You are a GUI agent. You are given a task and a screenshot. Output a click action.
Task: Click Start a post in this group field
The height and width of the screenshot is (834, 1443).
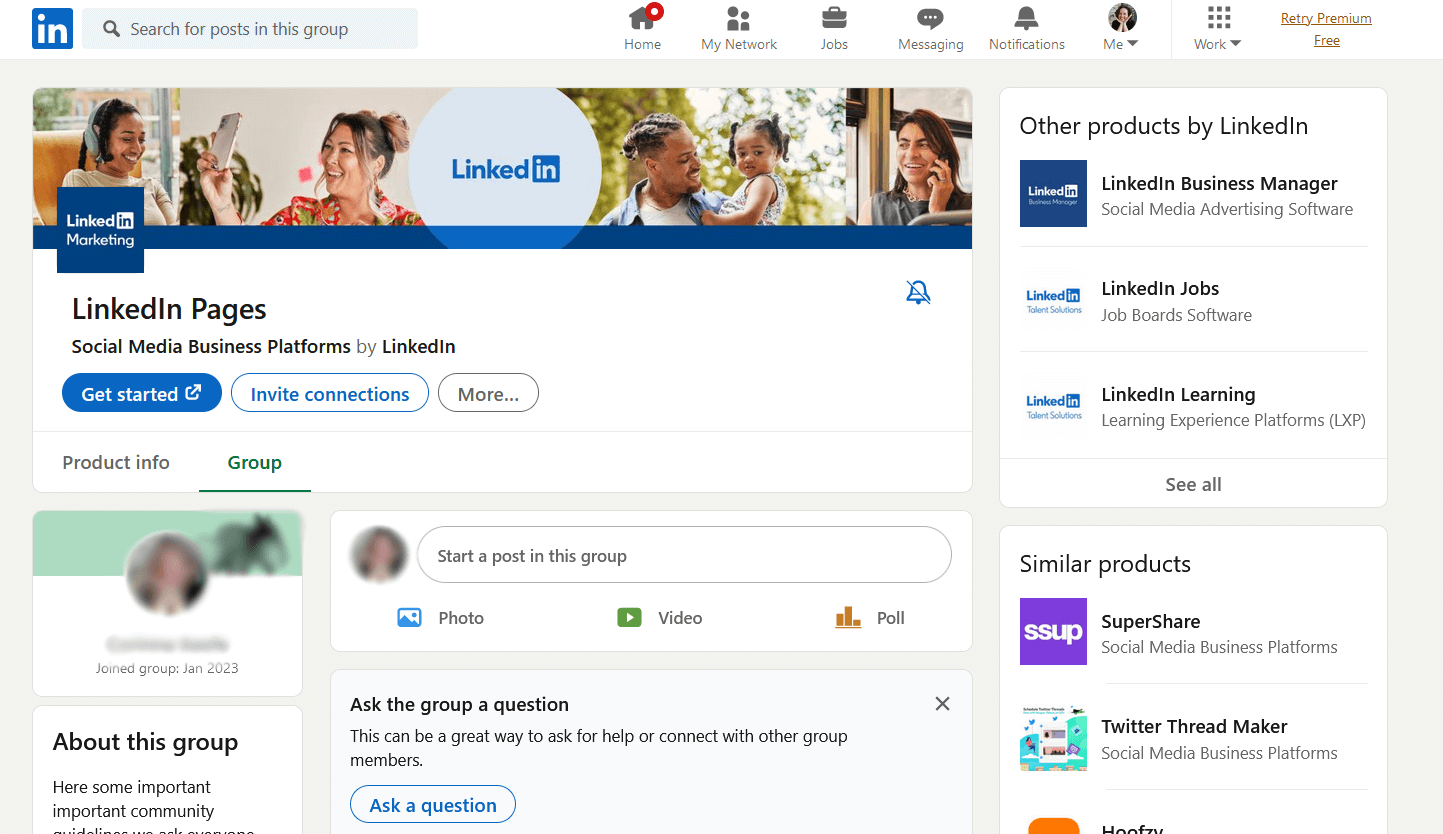click(x=684, y=555)
